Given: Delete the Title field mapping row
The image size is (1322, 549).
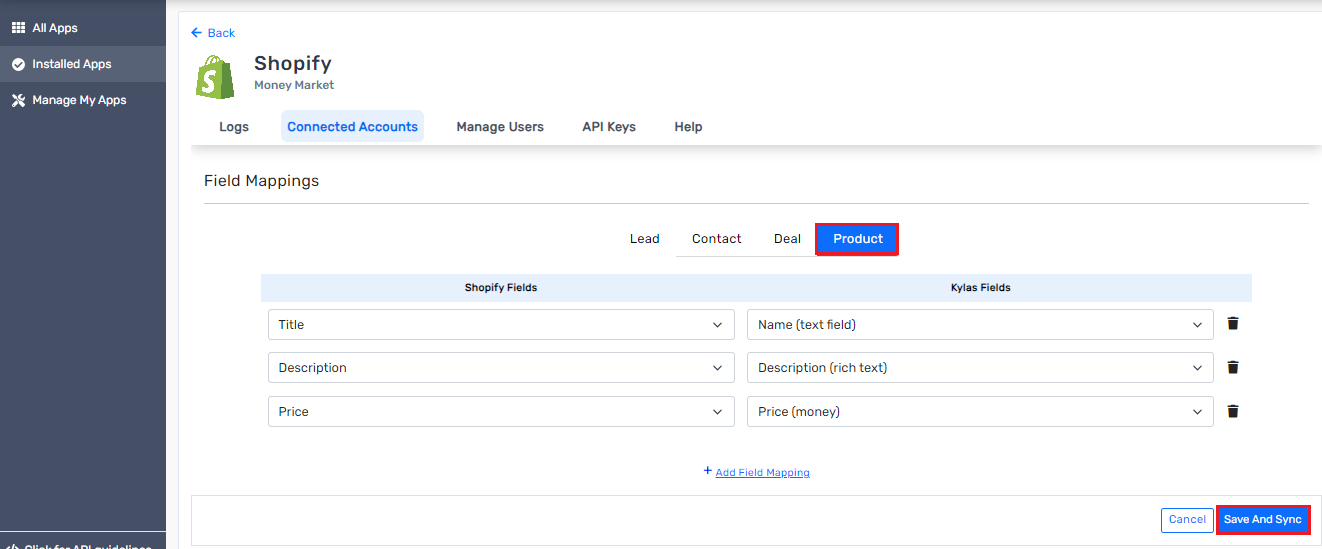Looking at the screenshot, I should click(x=1233, y=324).
